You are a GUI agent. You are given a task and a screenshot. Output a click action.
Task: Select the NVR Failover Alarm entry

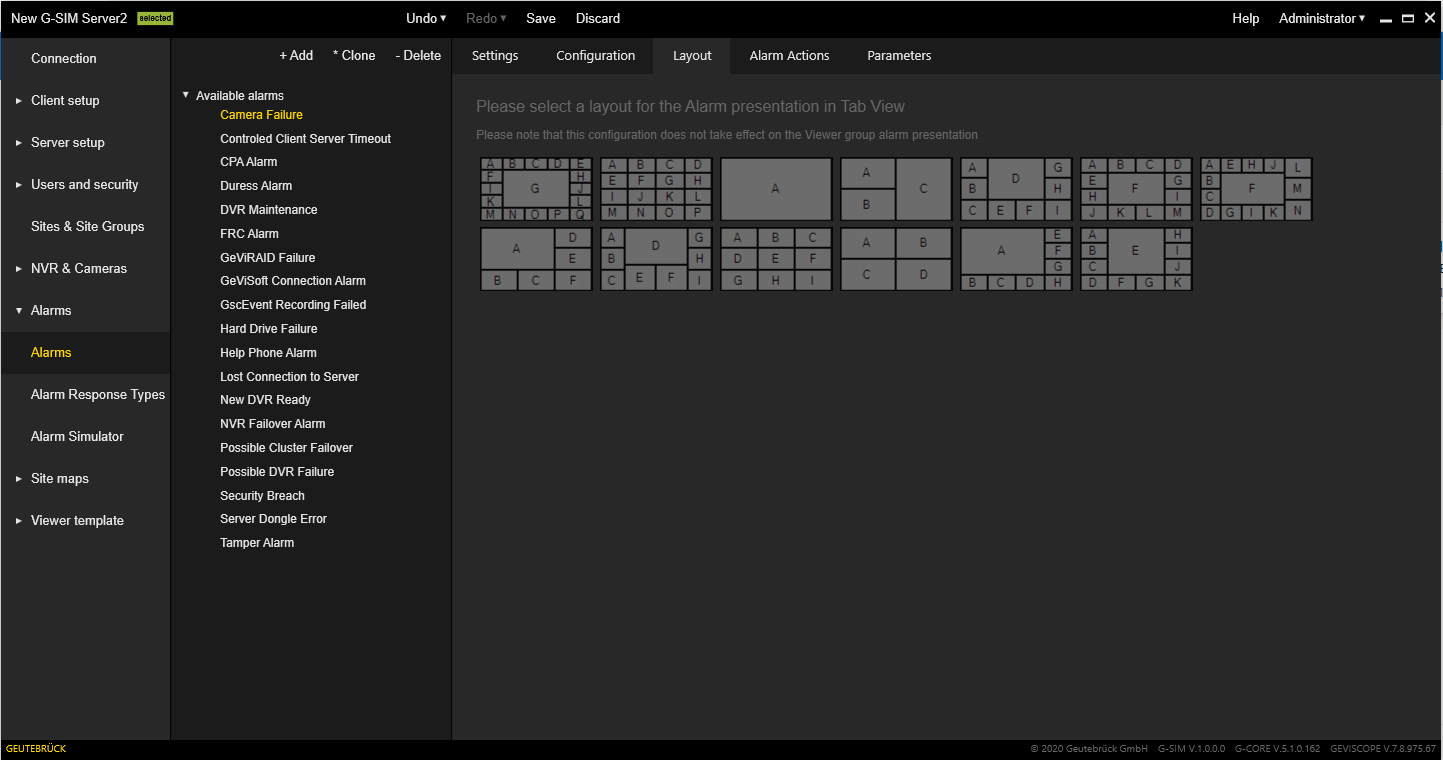(x=273, y=424)
